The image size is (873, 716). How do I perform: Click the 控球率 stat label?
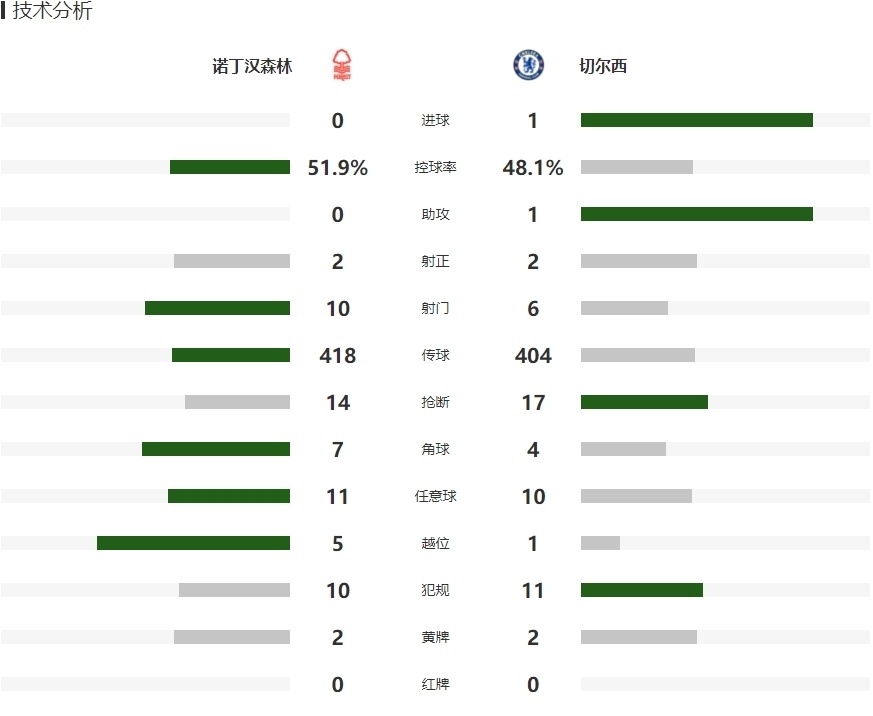click(x=435, y=167)
